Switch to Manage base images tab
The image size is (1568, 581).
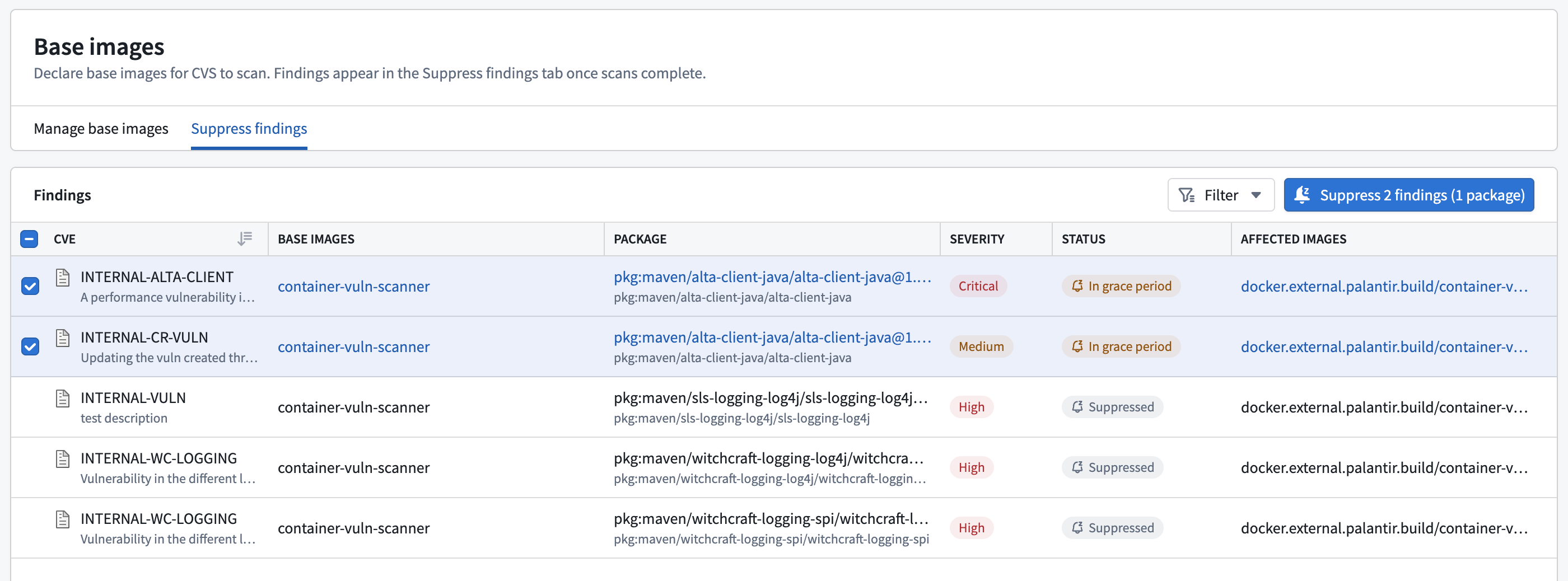click(101, 128)
